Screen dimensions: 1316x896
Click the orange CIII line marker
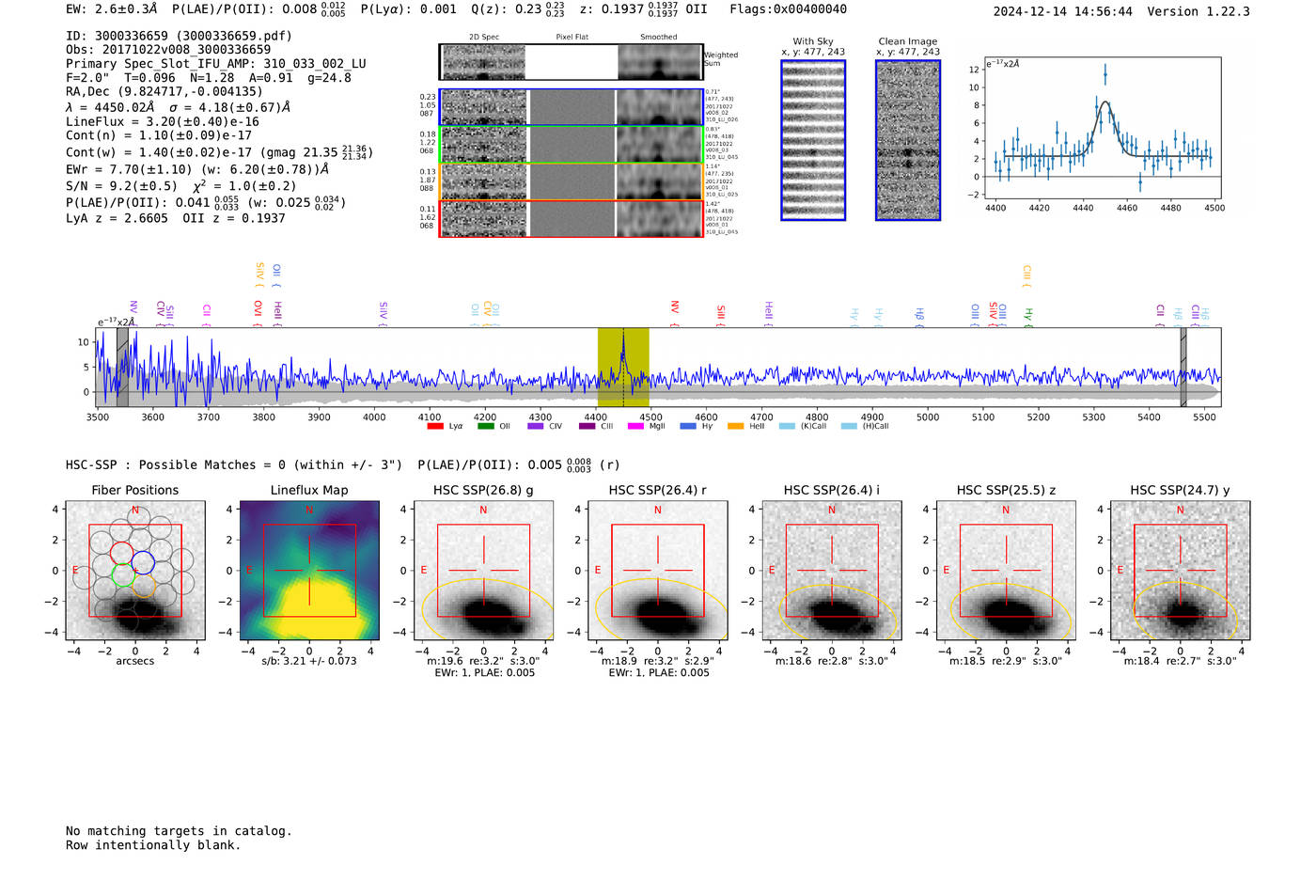[x=1026, y=276]
